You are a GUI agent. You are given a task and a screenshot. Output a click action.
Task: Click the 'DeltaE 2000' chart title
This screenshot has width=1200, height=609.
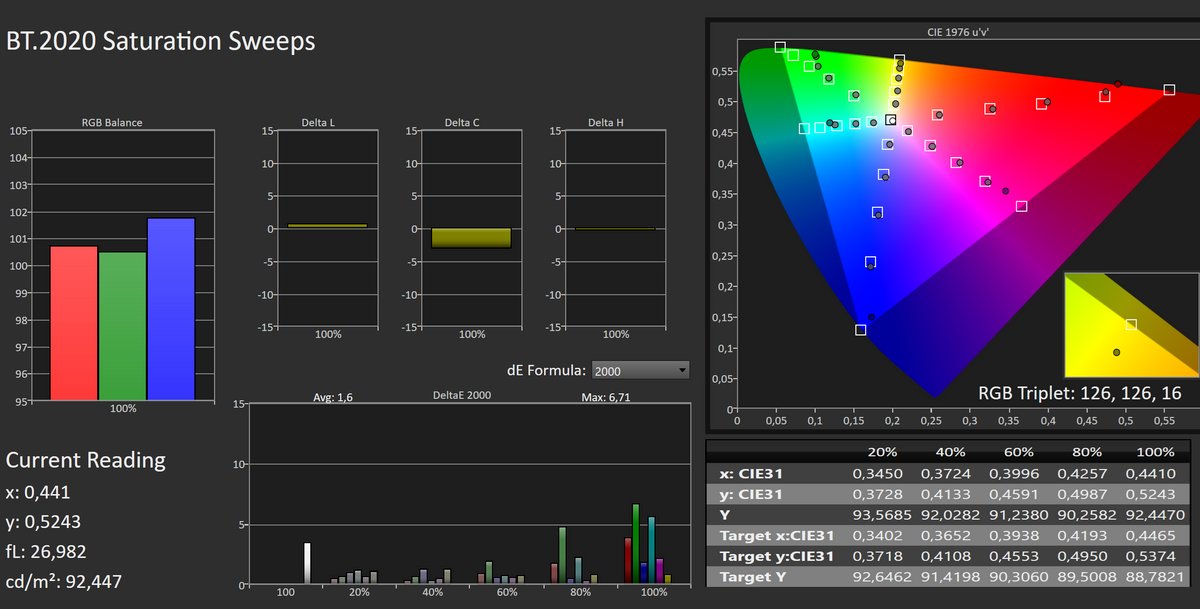click(462, 396)
